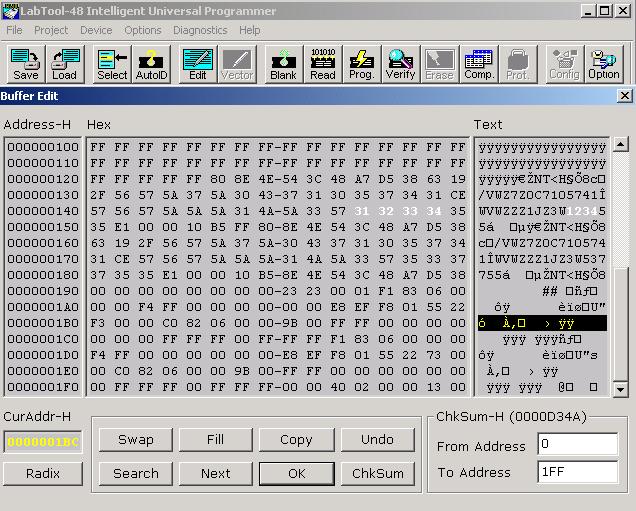This screenshot has height=511, width=636.
Task: Click the buffer scrollbar thumb
Action: pyautogui.click(x=621, y=324)
